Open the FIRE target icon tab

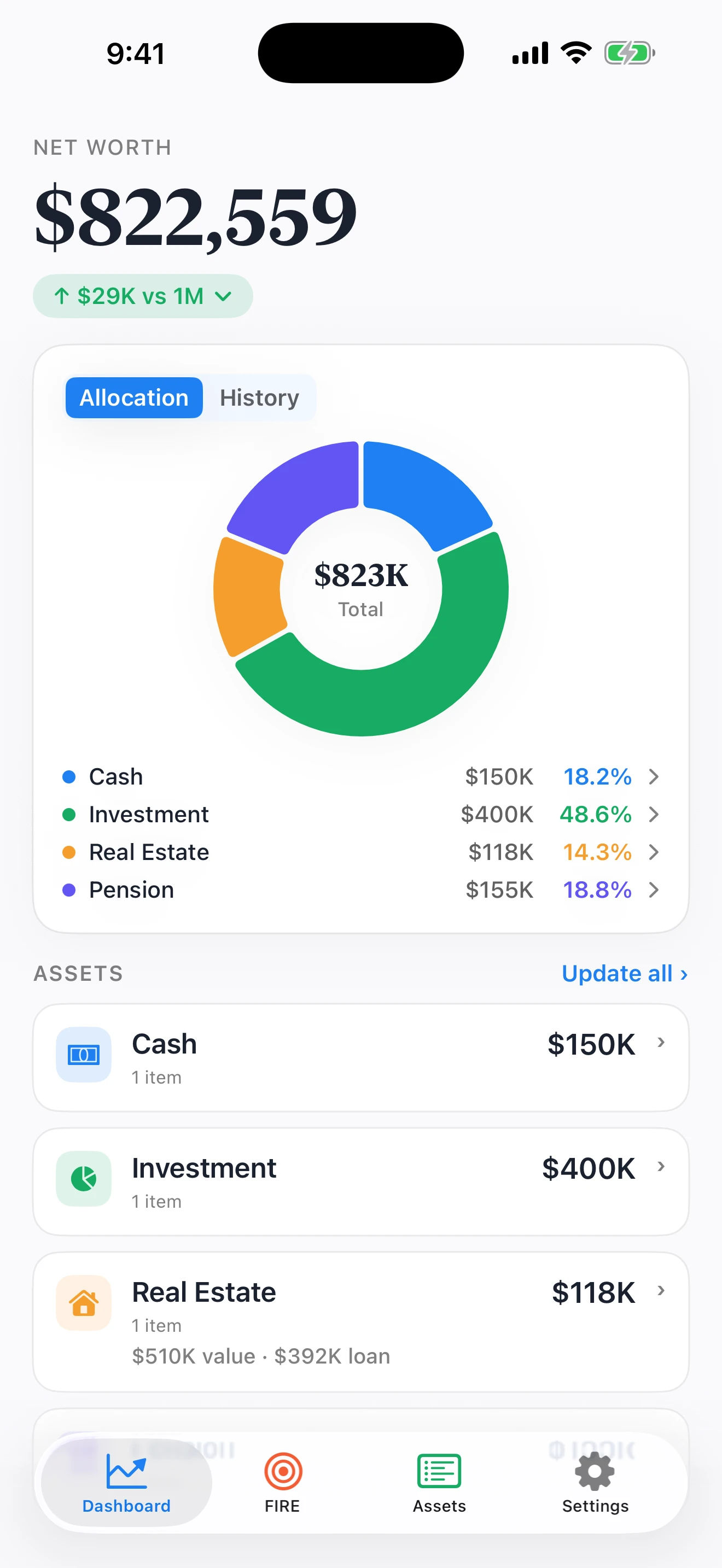point(283,1471)
